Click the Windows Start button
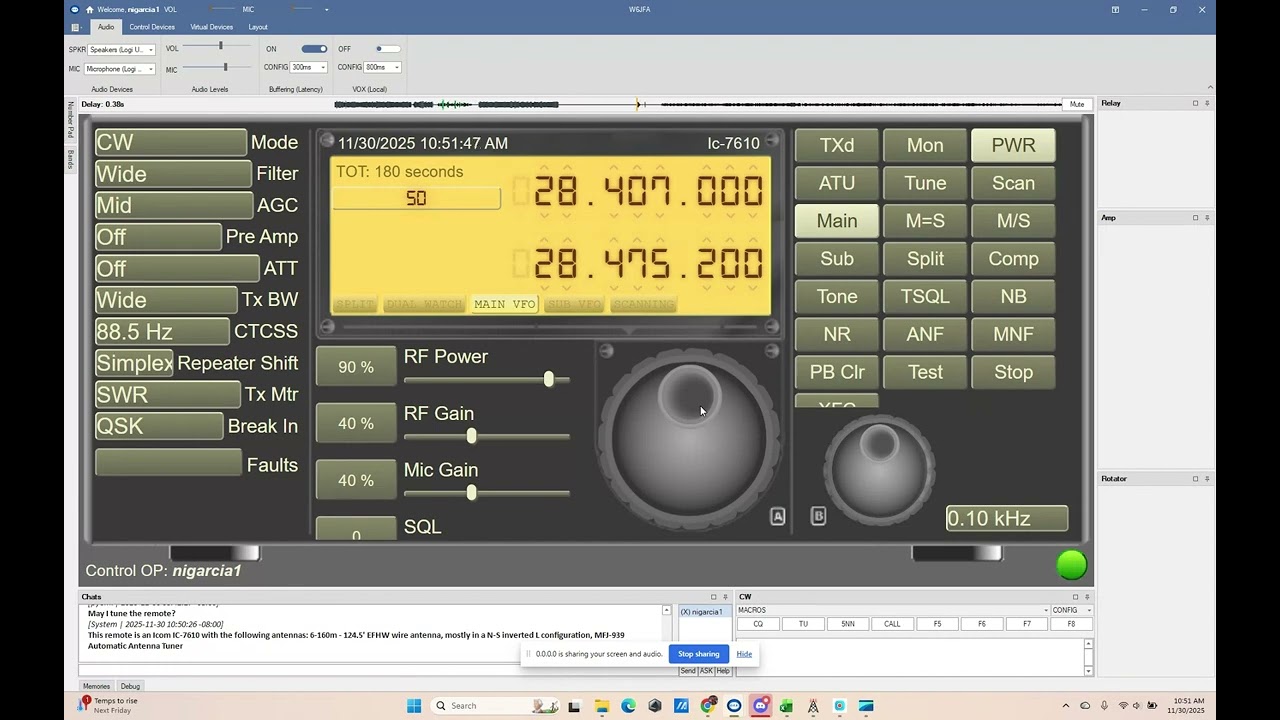The image size is (1280, 720). click(414, 706)
